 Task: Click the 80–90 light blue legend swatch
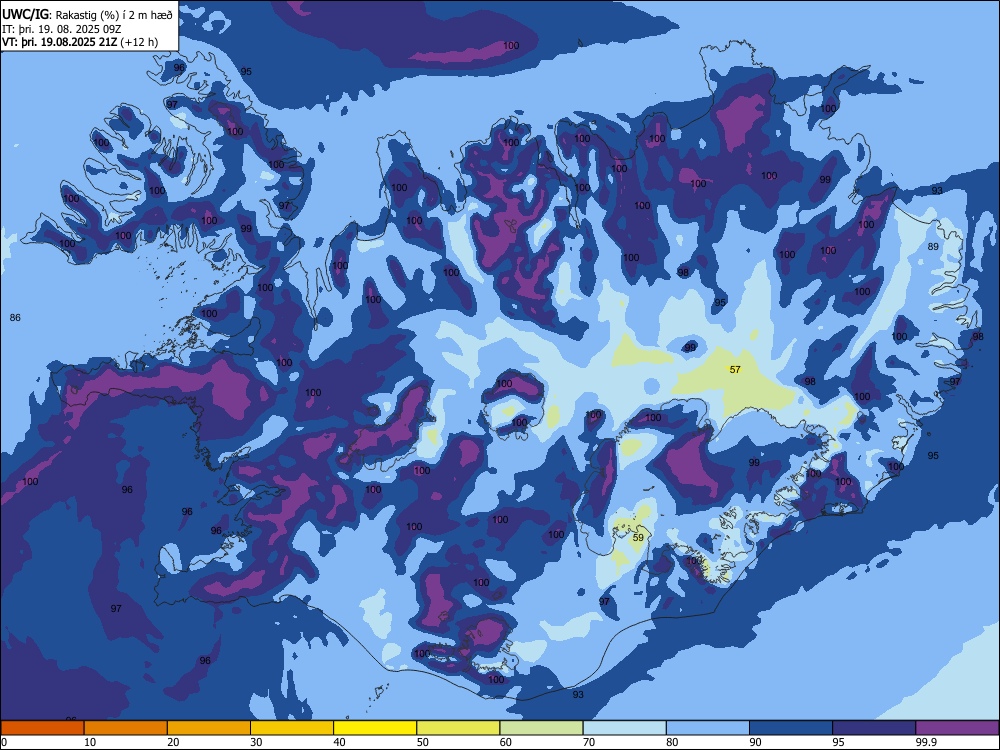point(708,728)
